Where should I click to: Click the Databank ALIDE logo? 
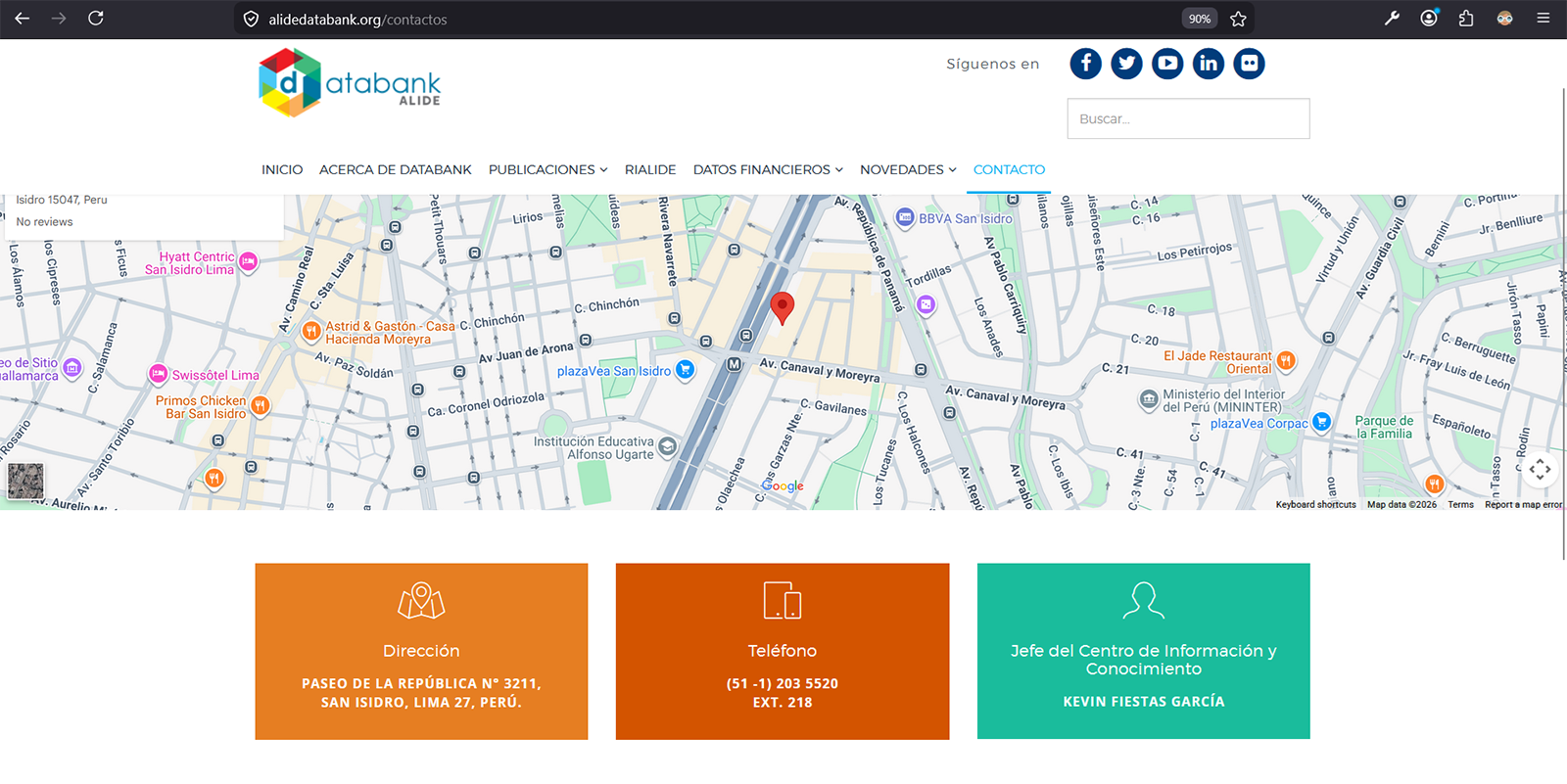coord(350,83)
